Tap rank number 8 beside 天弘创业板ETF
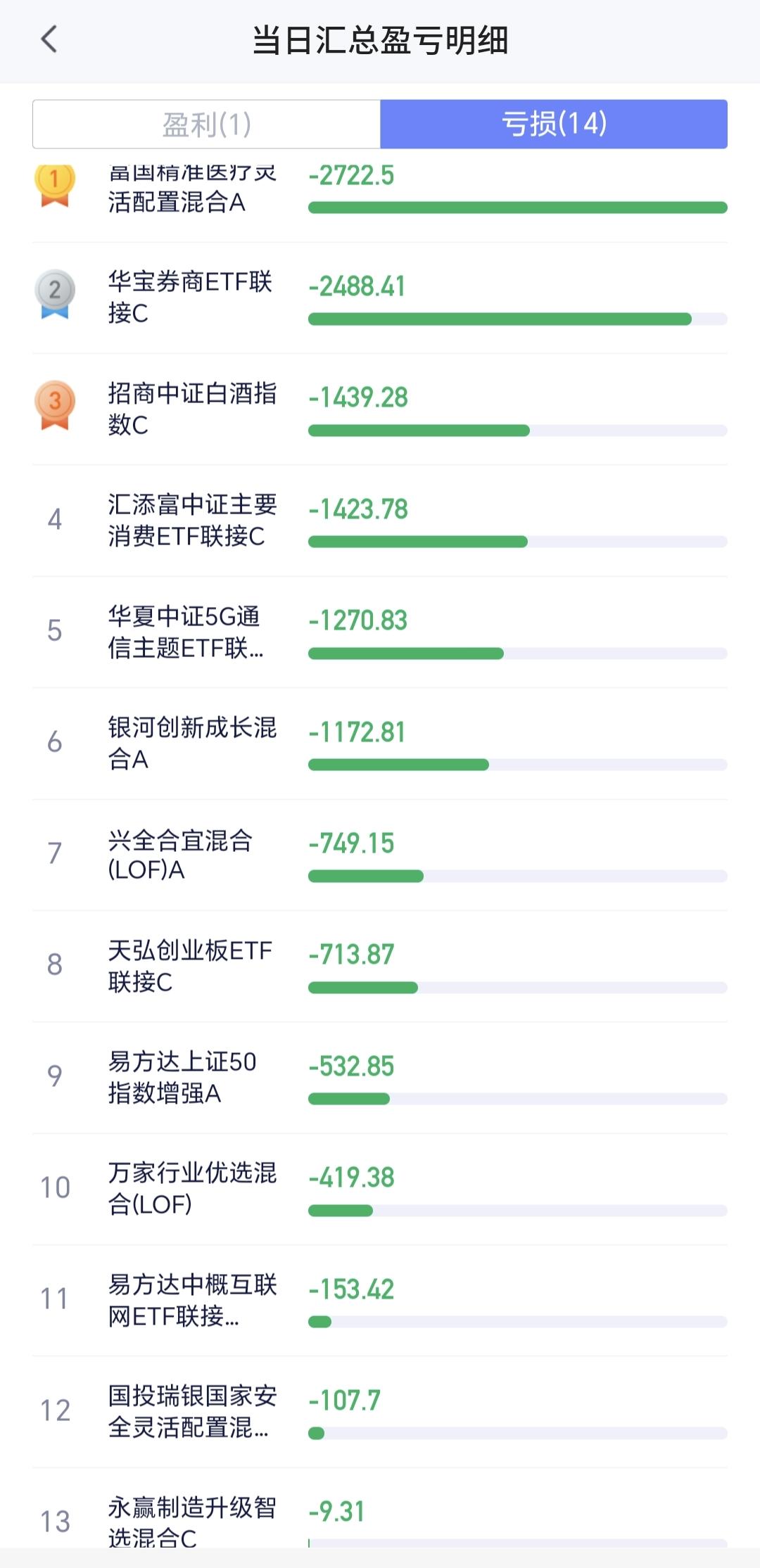 54,964
